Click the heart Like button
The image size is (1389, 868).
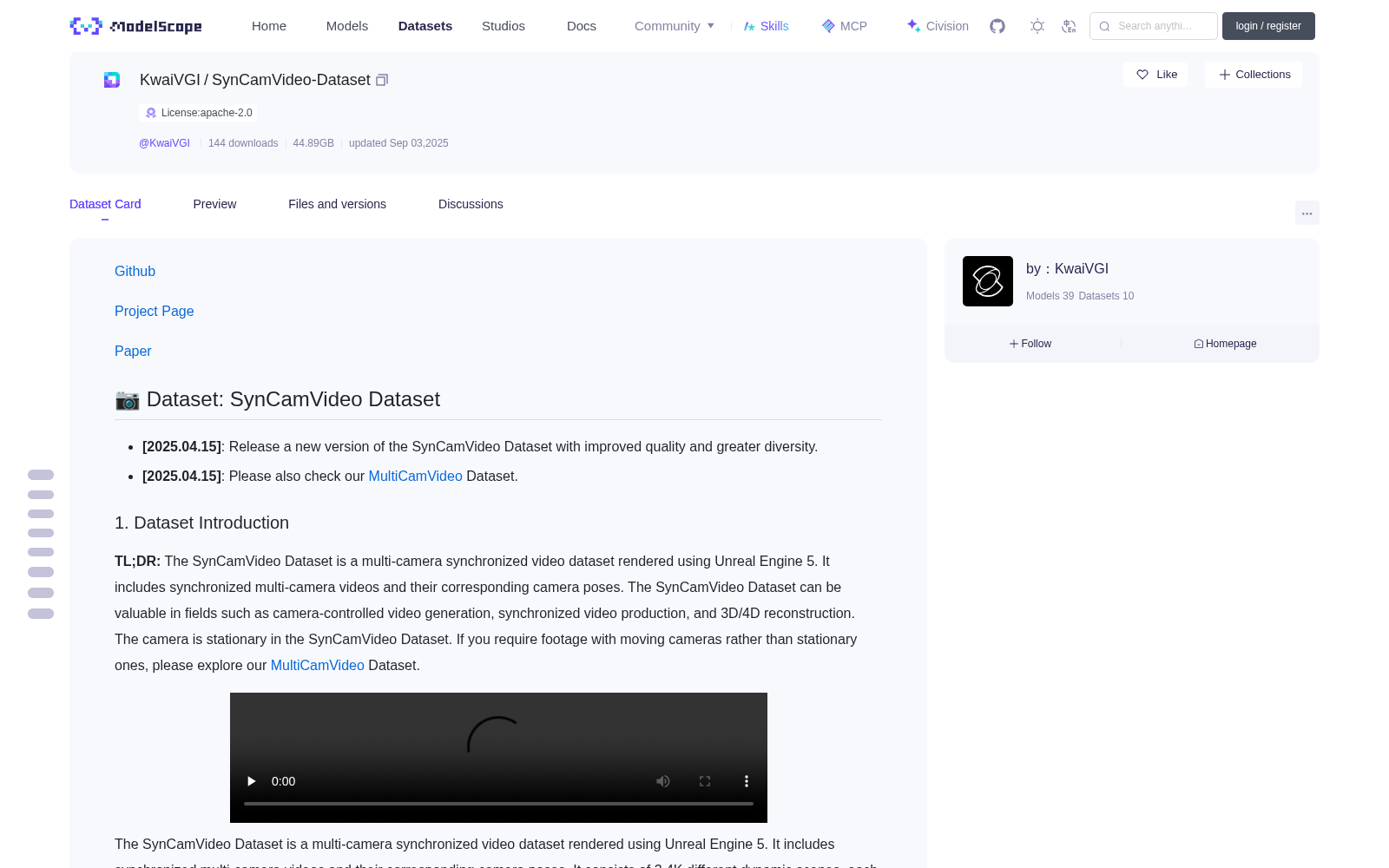pos(1155,75)
